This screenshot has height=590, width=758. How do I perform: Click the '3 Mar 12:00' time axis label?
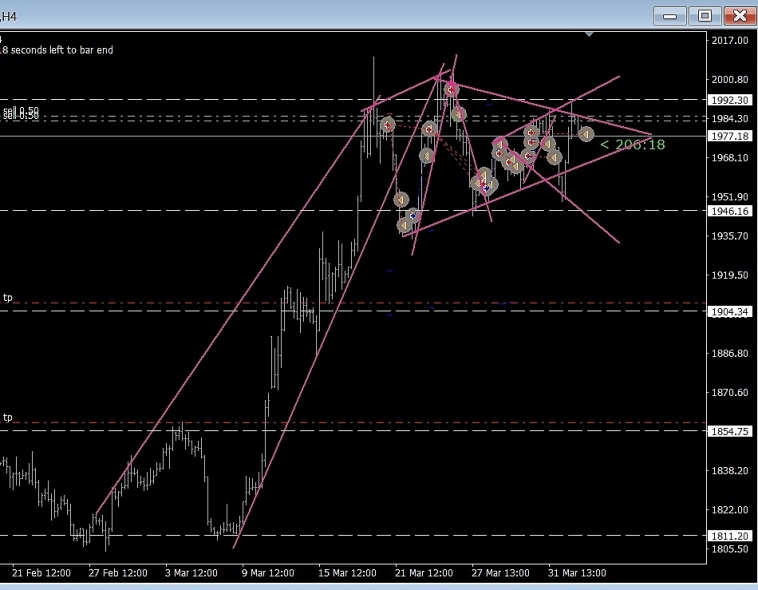pos(191,573)
